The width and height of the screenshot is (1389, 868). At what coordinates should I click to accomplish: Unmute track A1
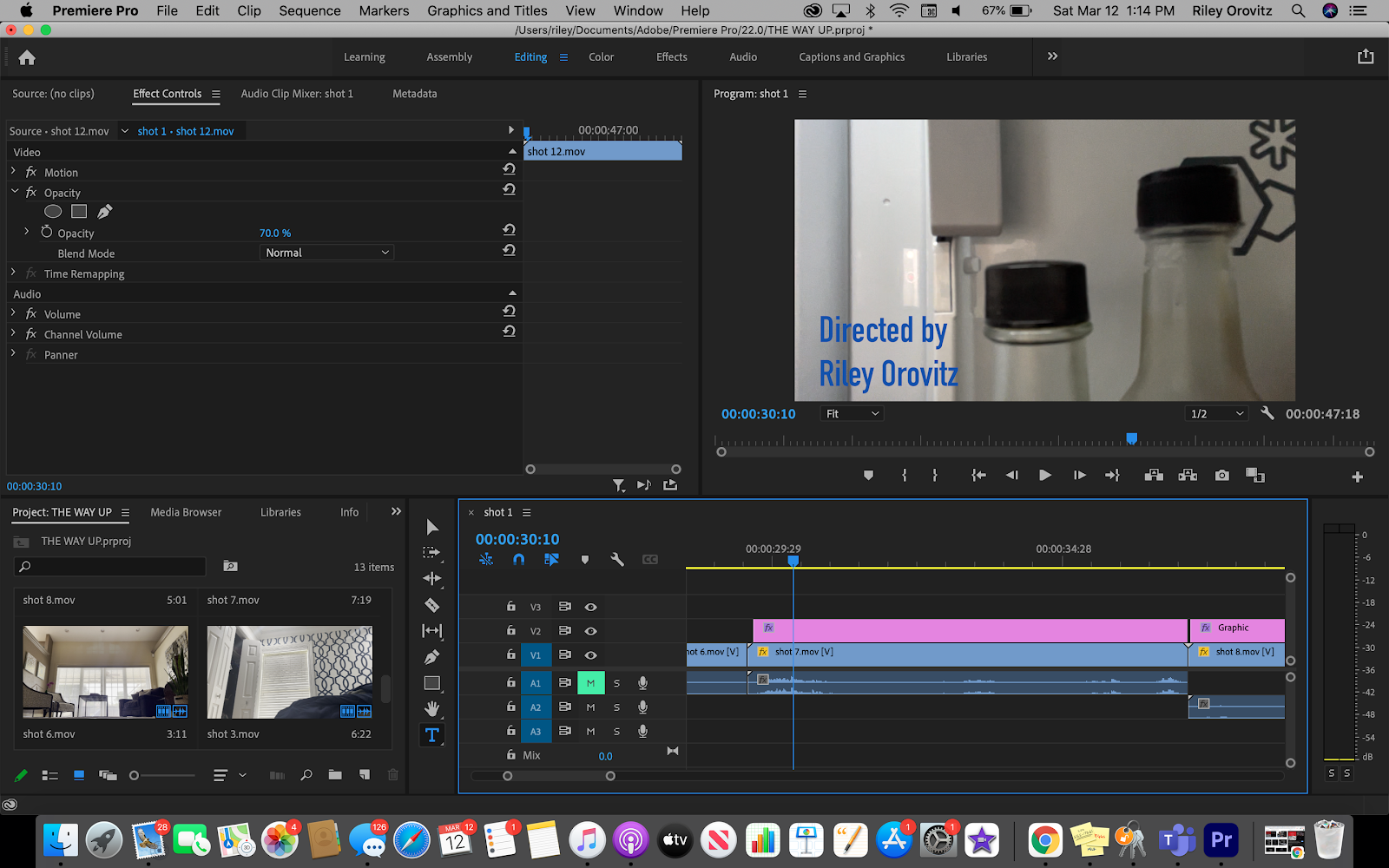tap(590, 683)
